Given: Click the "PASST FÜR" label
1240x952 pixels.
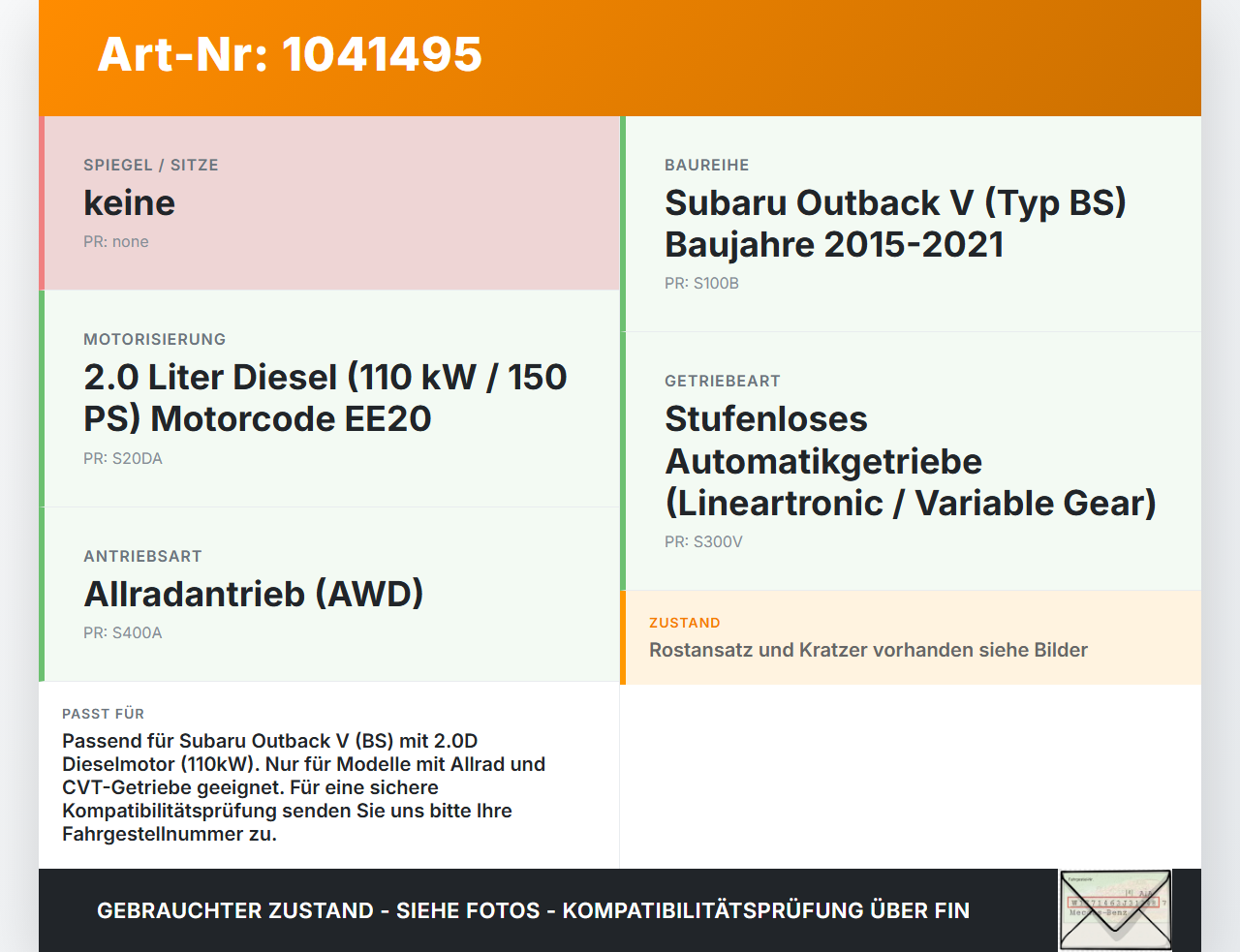Looking at the screenshot, I should click(x=104, y=714).
